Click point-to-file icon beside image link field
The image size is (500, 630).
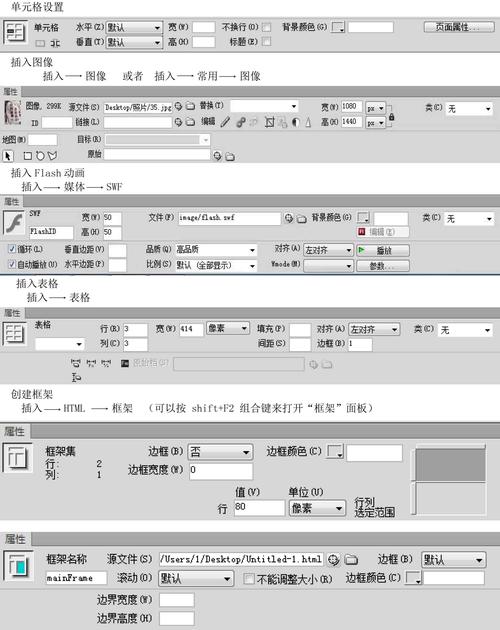[179, 122]
